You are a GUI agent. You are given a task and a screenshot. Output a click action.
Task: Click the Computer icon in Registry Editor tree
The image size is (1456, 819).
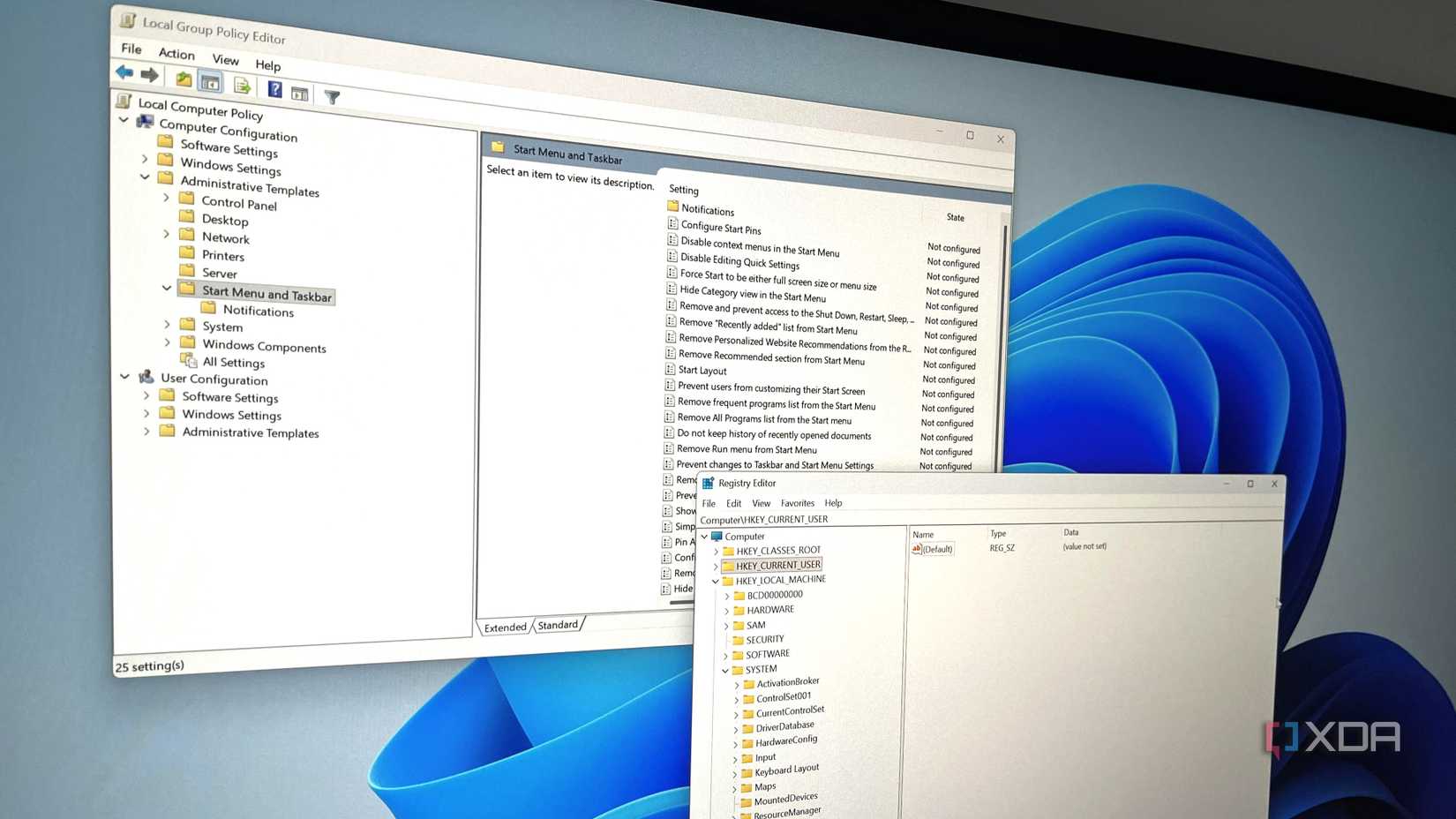point(717,536)
